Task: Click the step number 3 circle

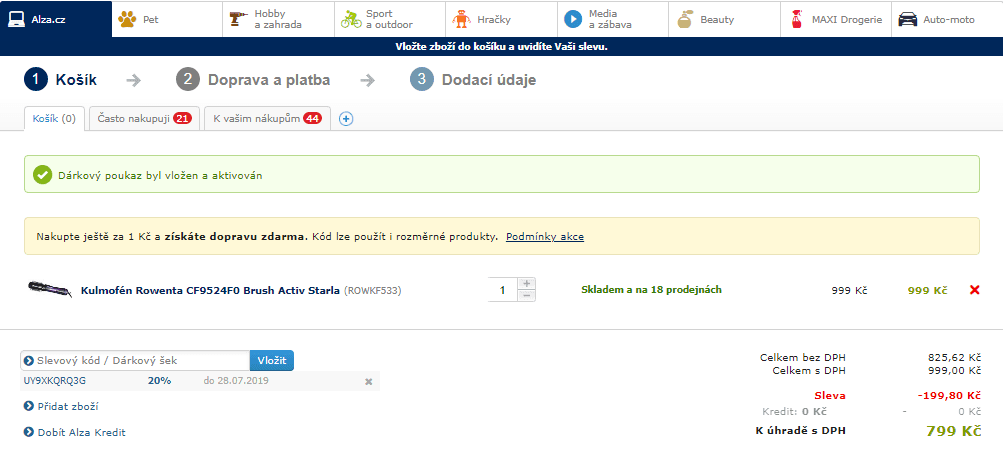Action: (422, 80)
